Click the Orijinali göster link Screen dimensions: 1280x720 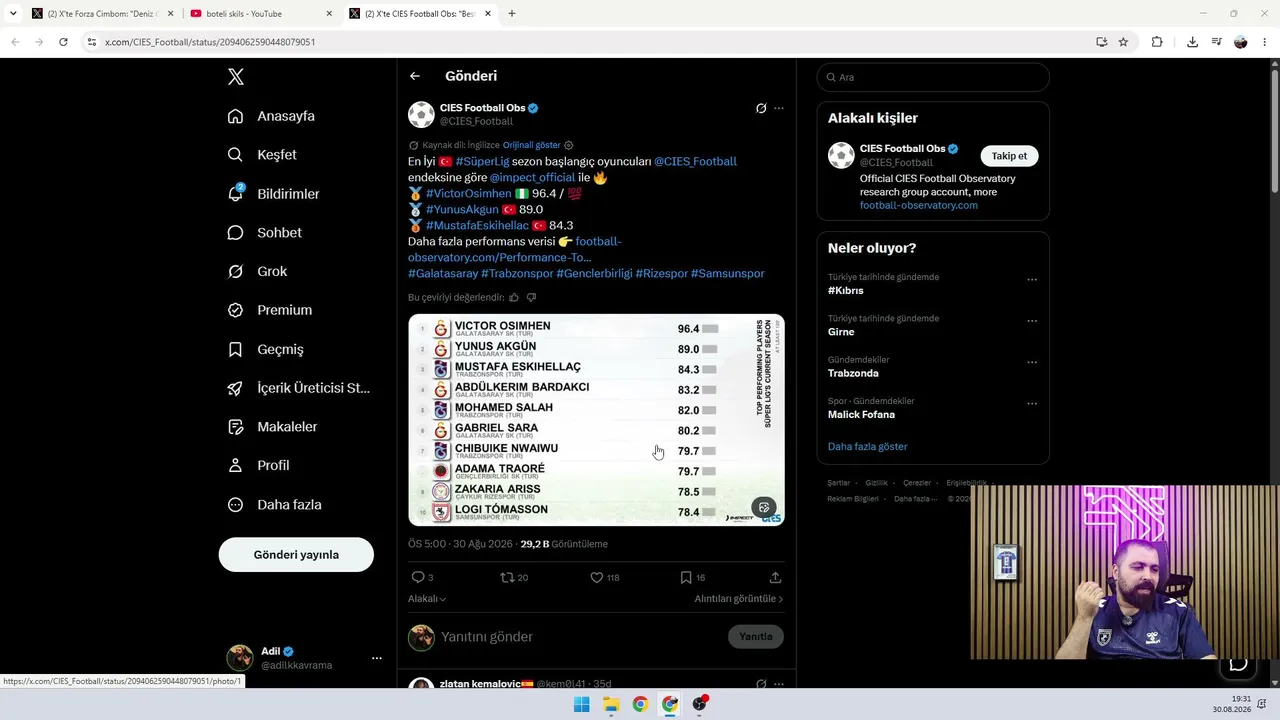coord(532,145)
